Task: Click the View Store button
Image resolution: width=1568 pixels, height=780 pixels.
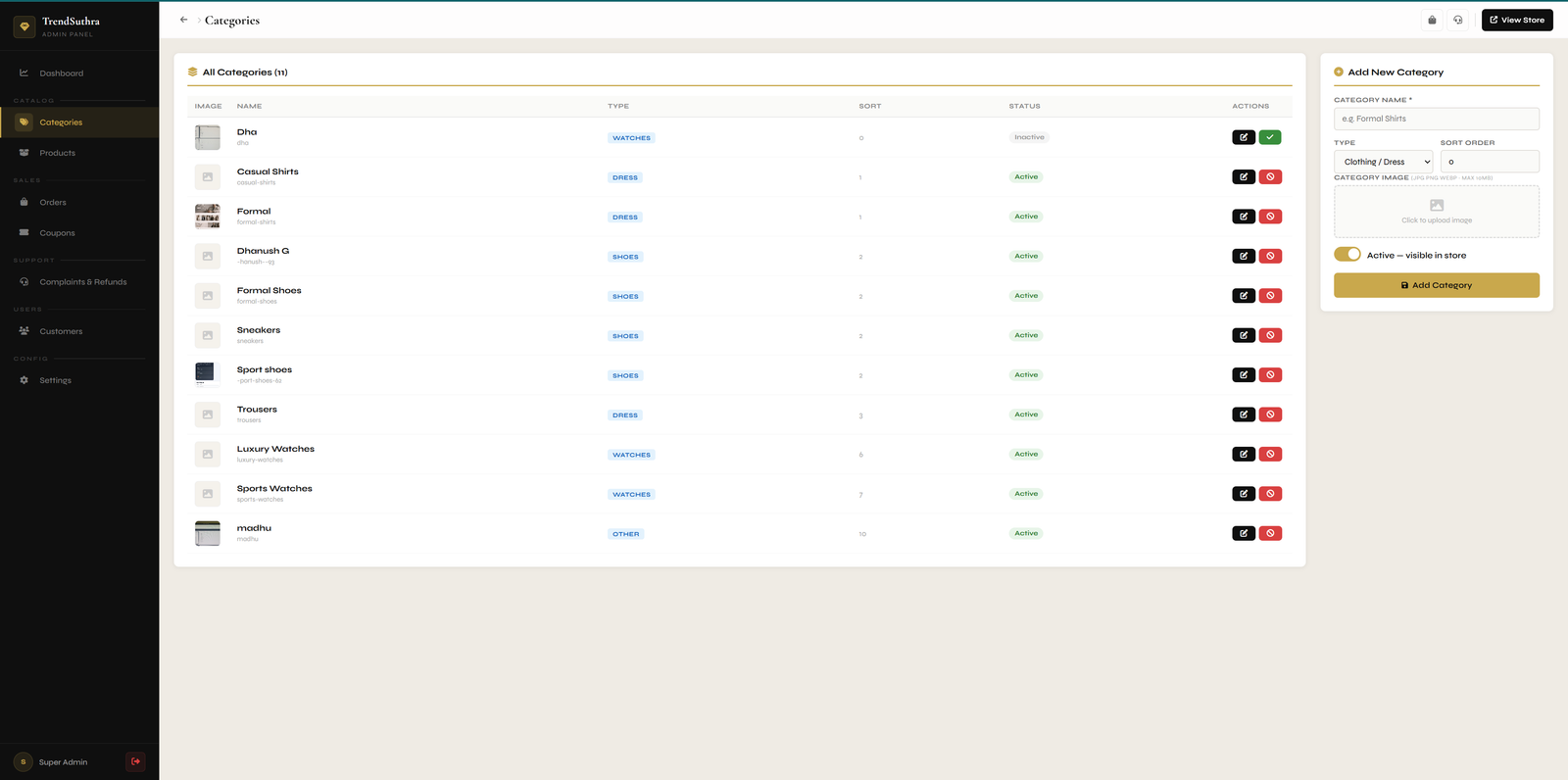Action: 1517,20
